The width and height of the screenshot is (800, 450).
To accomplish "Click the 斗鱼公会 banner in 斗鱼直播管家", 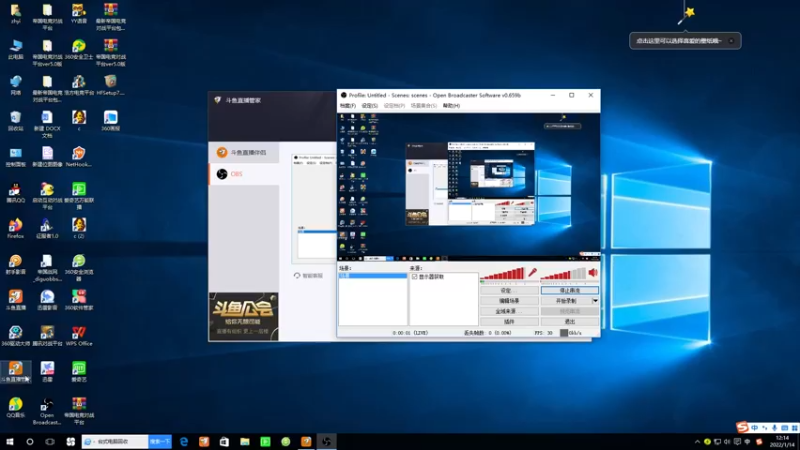I will tap(243, 316).
